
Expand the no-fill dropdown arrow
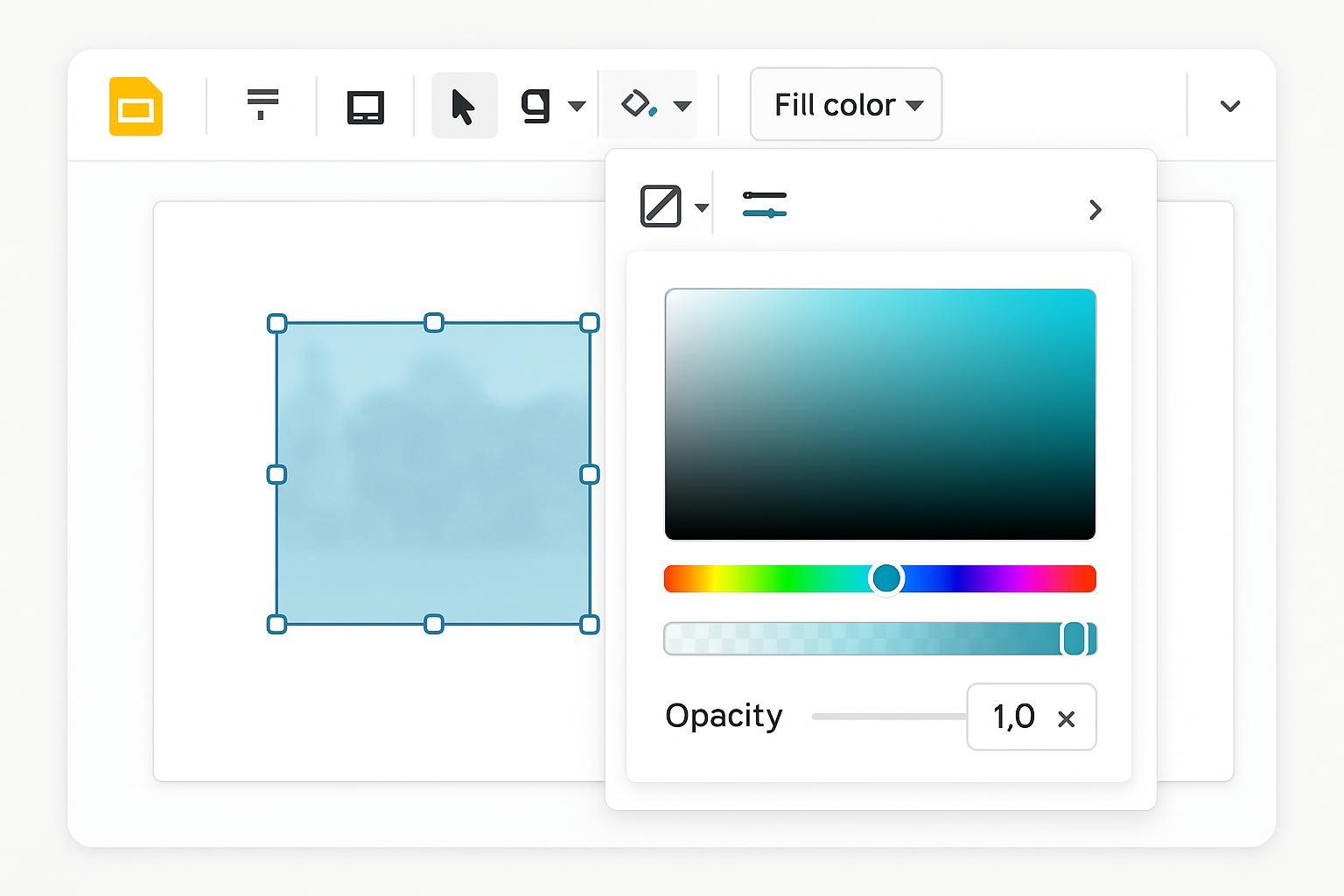[x=702, y=208]
